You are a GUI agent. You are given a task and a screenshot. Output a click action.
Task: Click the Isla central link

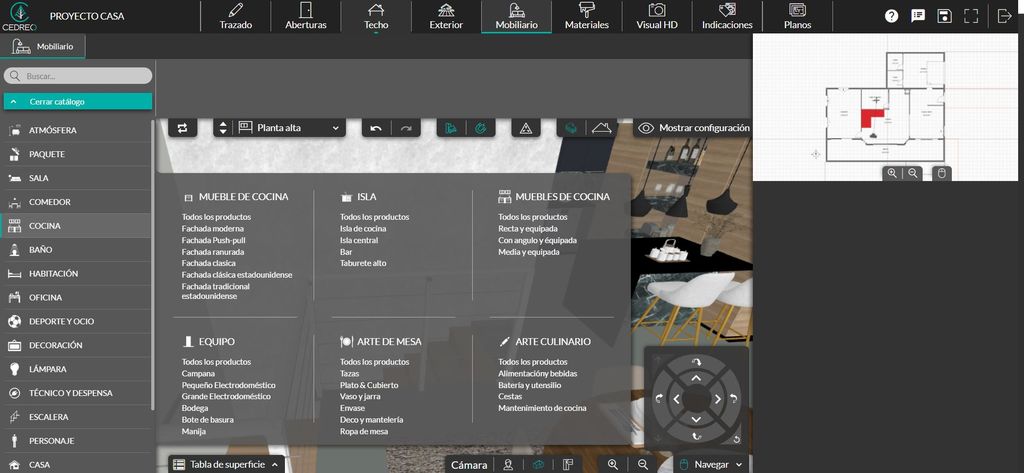359,240
